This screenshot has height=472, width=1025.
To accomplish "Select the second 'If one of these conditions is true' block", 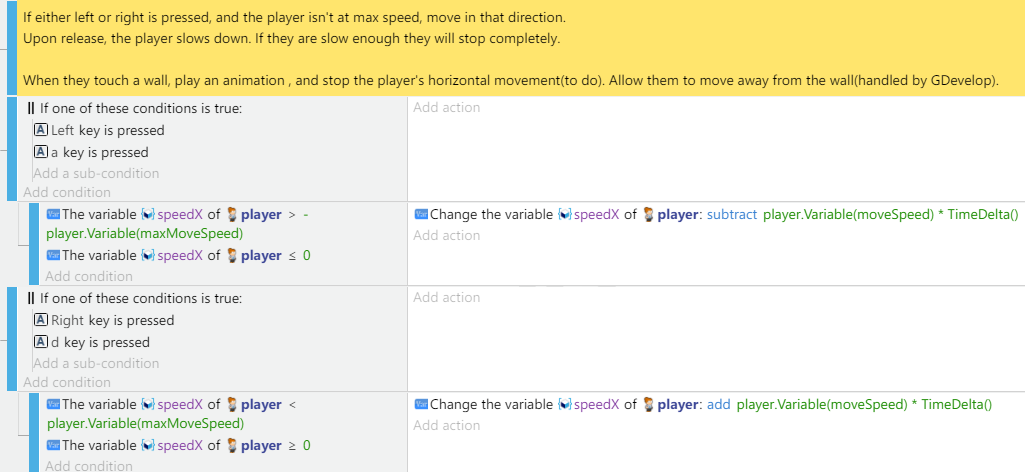I will click(x=135, y=299).
